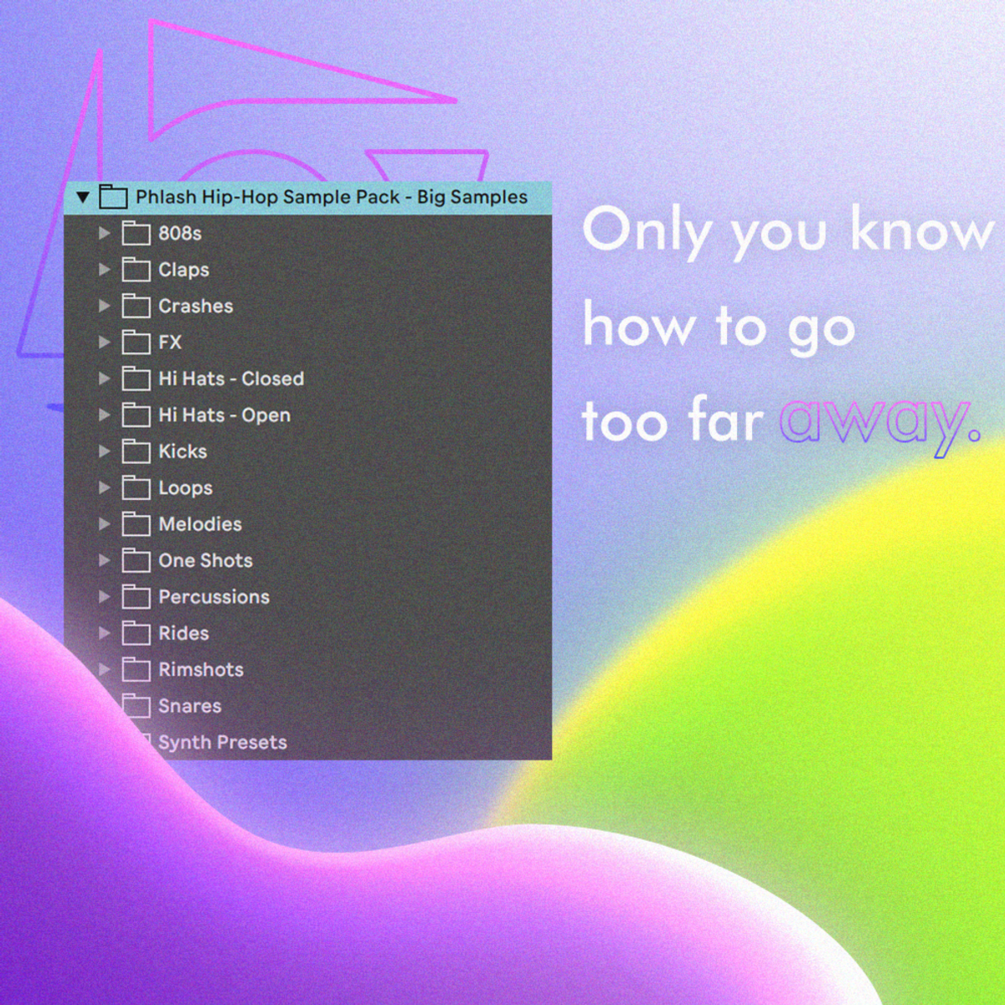1005x1005 pixels.
Task: Select the 'Phlash Hip-Hop Sample Pack - Big Samples' title
Action: (331, 197)
